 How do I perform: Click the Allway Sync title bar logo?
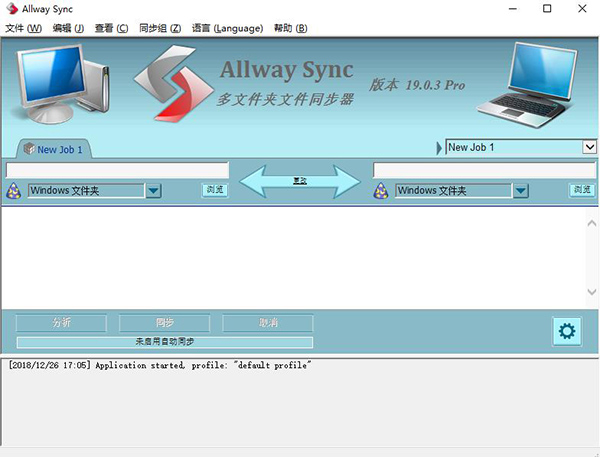(12, 8)
